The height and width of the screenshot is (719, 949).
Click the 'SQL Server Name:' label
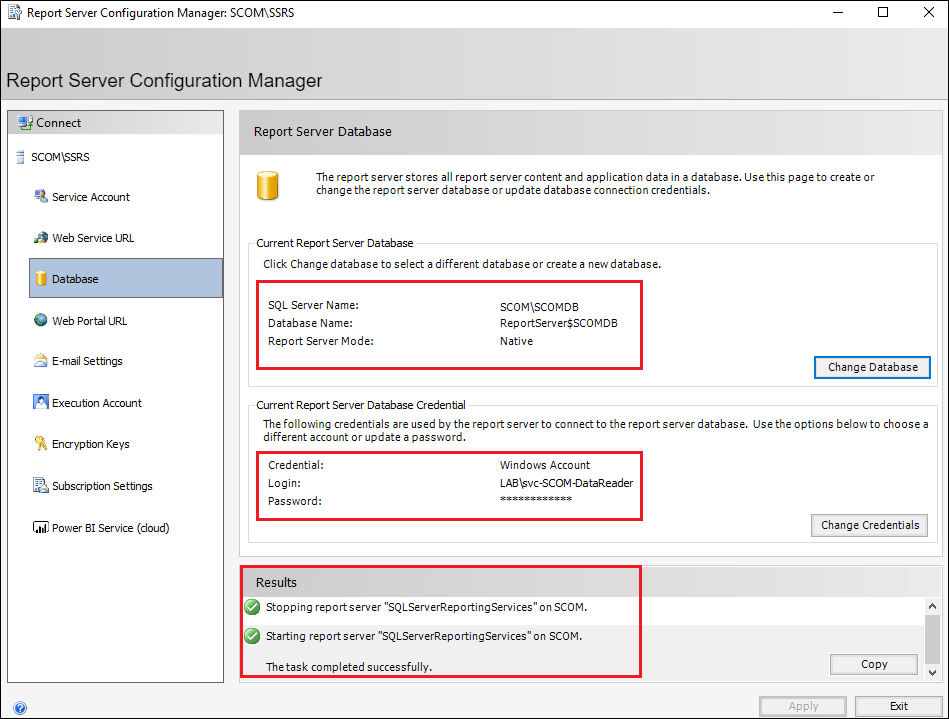314,305
